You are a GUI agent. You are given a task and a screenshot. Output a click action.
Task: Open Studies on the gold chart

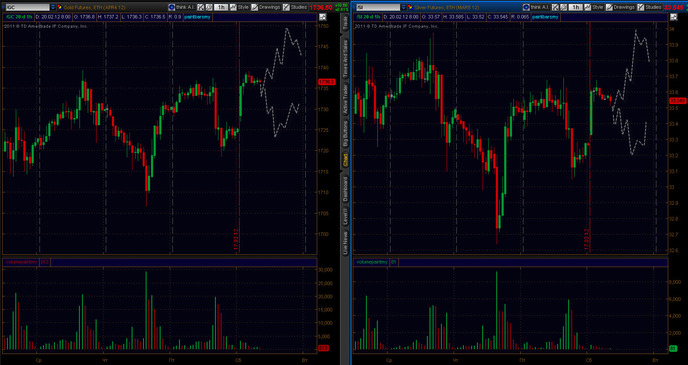coord(294,7)
